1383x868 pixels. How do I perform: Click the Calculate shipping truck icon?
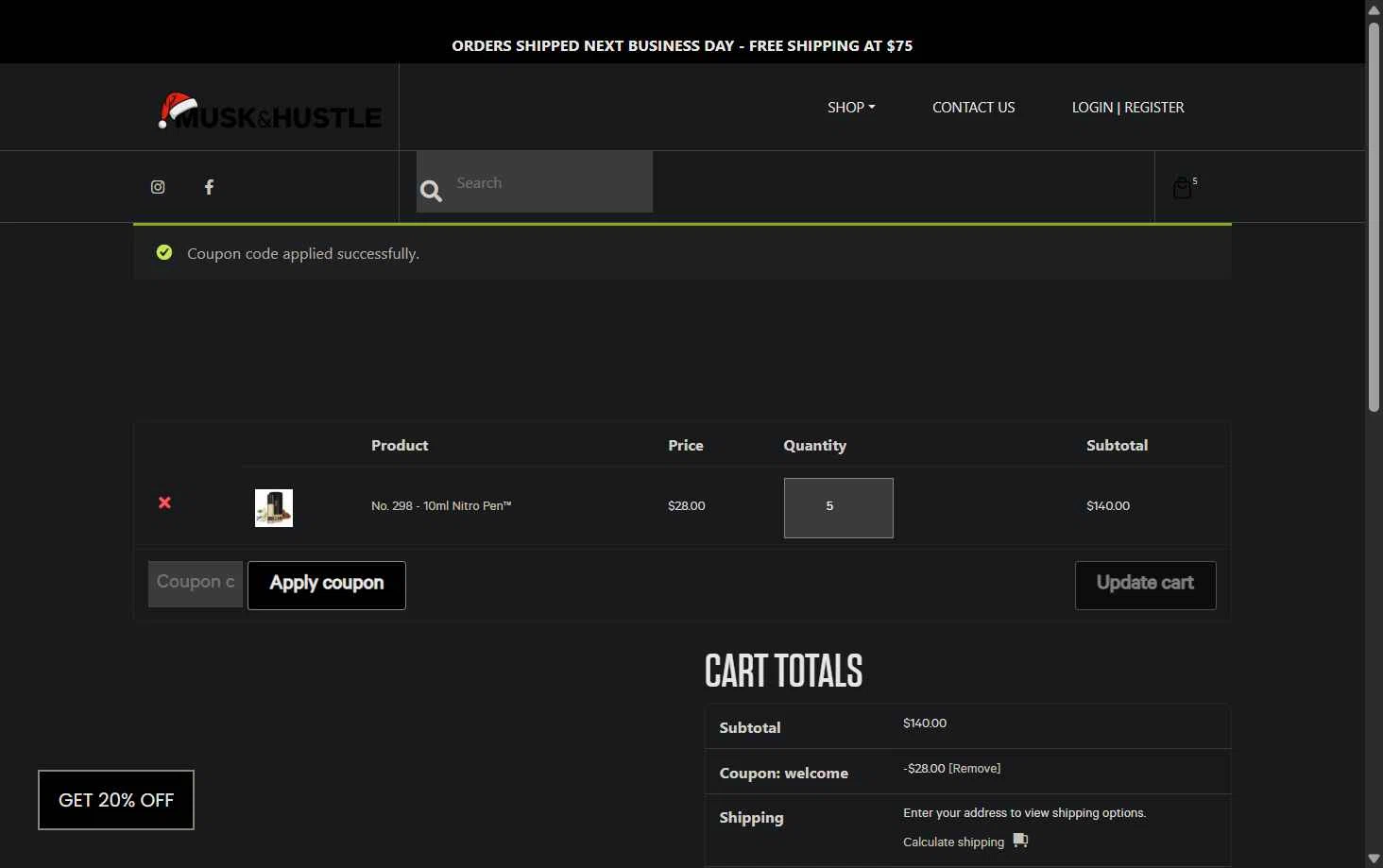click(x=1020, y=841)
